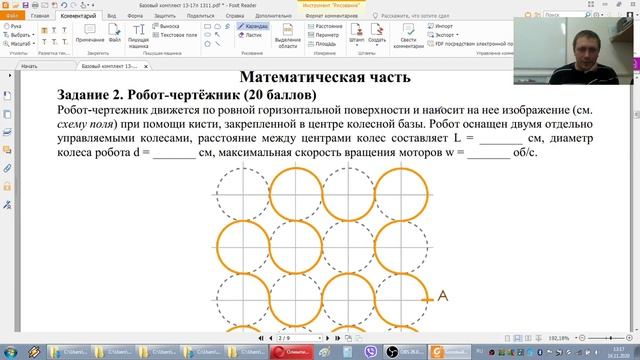Viewport: 640px width, 360px height.
Task: Open the signatures panel in sidebar
Action: click(7, 205)
